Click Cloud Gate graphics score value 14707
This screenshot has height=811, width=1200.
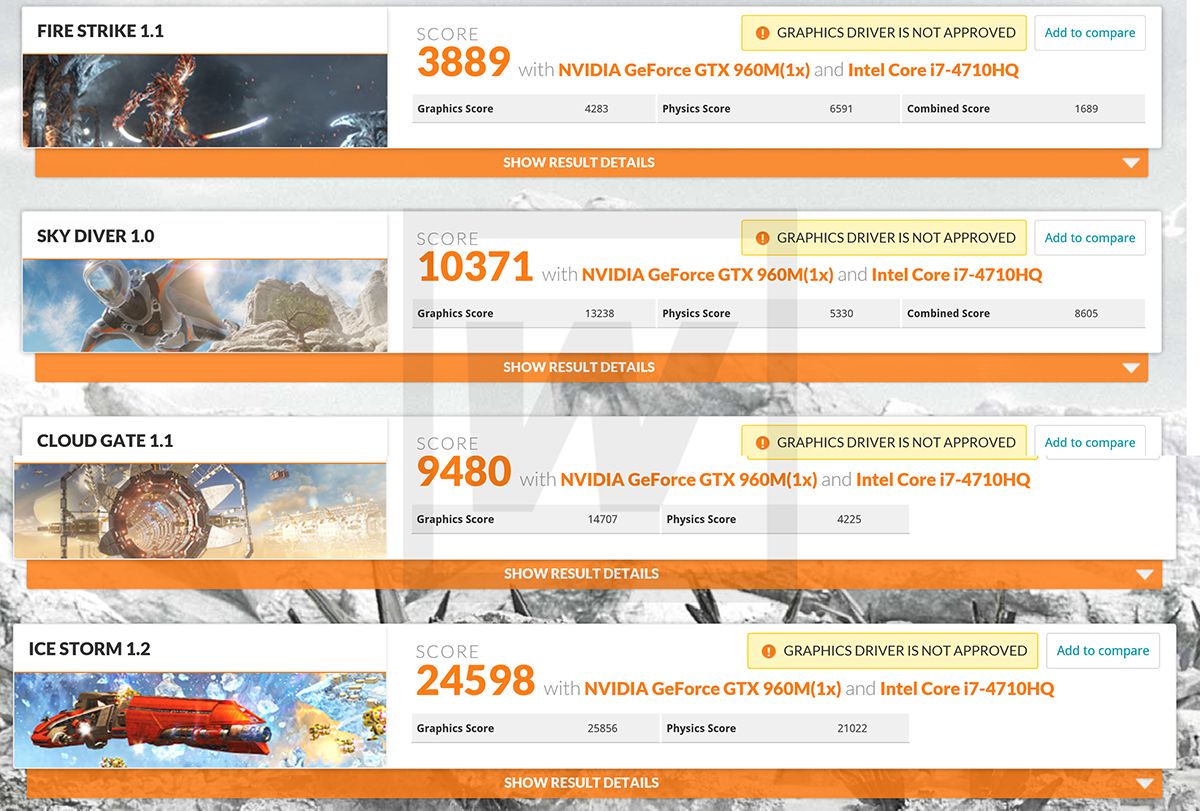[x=603, y=520]
